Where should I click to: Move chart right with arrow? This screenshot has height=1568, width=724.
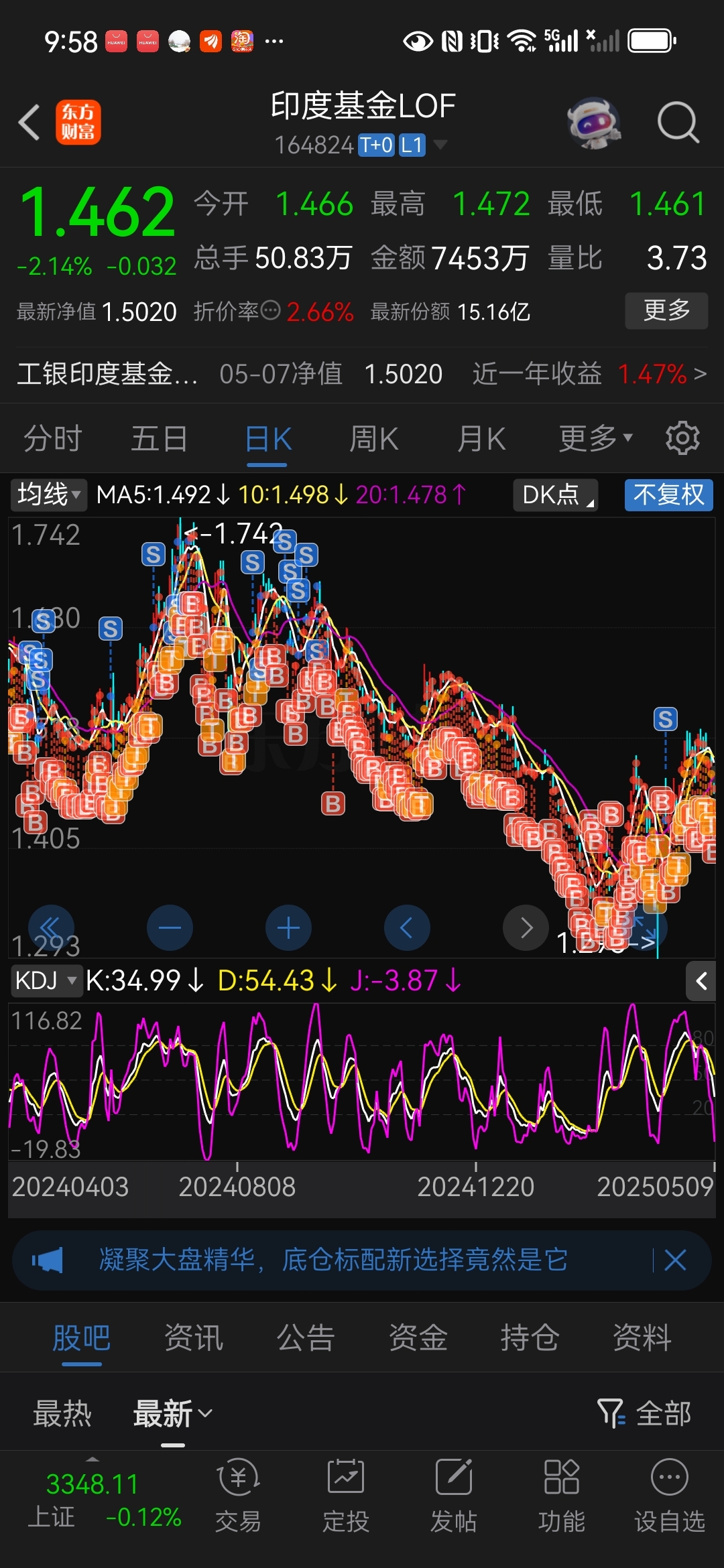pyautogui.click(x=526, y=927)
